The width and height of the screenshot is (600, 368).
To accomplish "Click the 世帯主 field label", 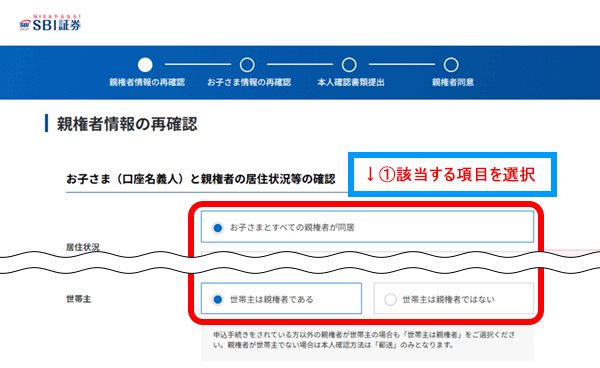I will coord(78,299).
